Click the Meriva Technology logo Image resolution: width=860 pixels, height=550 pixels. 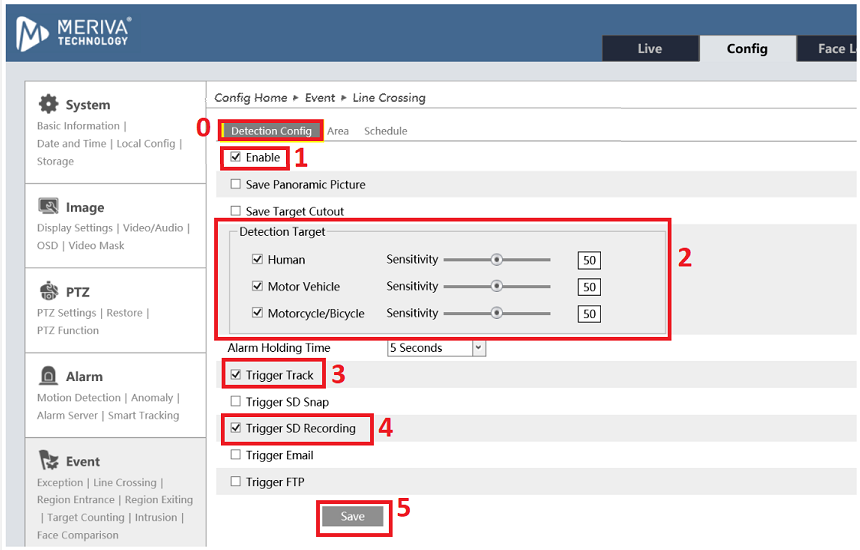(x=74, y=33)
